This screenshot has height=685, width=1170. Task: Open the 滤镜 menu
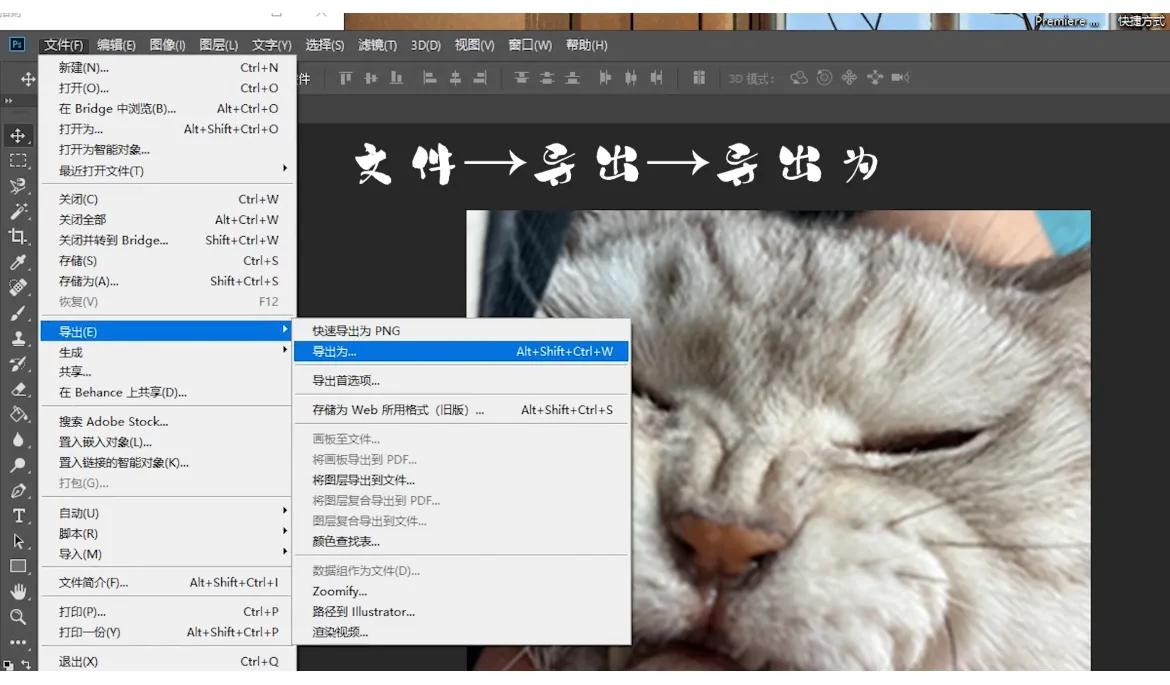[376, 44]
